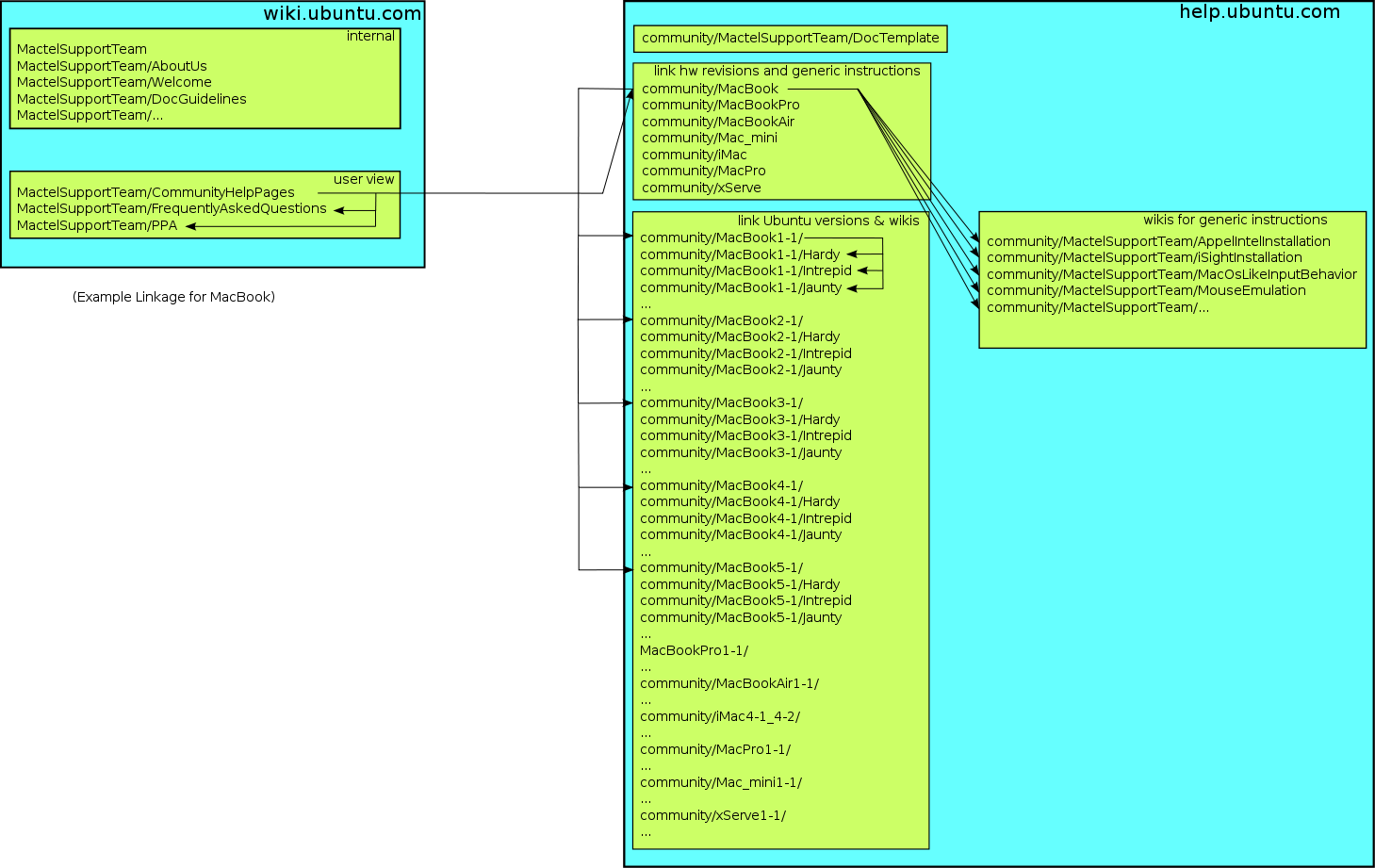The height and width of the screenshot is (868, 1375).
Task: Select MactelSupportTeam/Welcome entry
Action: pos(114,82)
